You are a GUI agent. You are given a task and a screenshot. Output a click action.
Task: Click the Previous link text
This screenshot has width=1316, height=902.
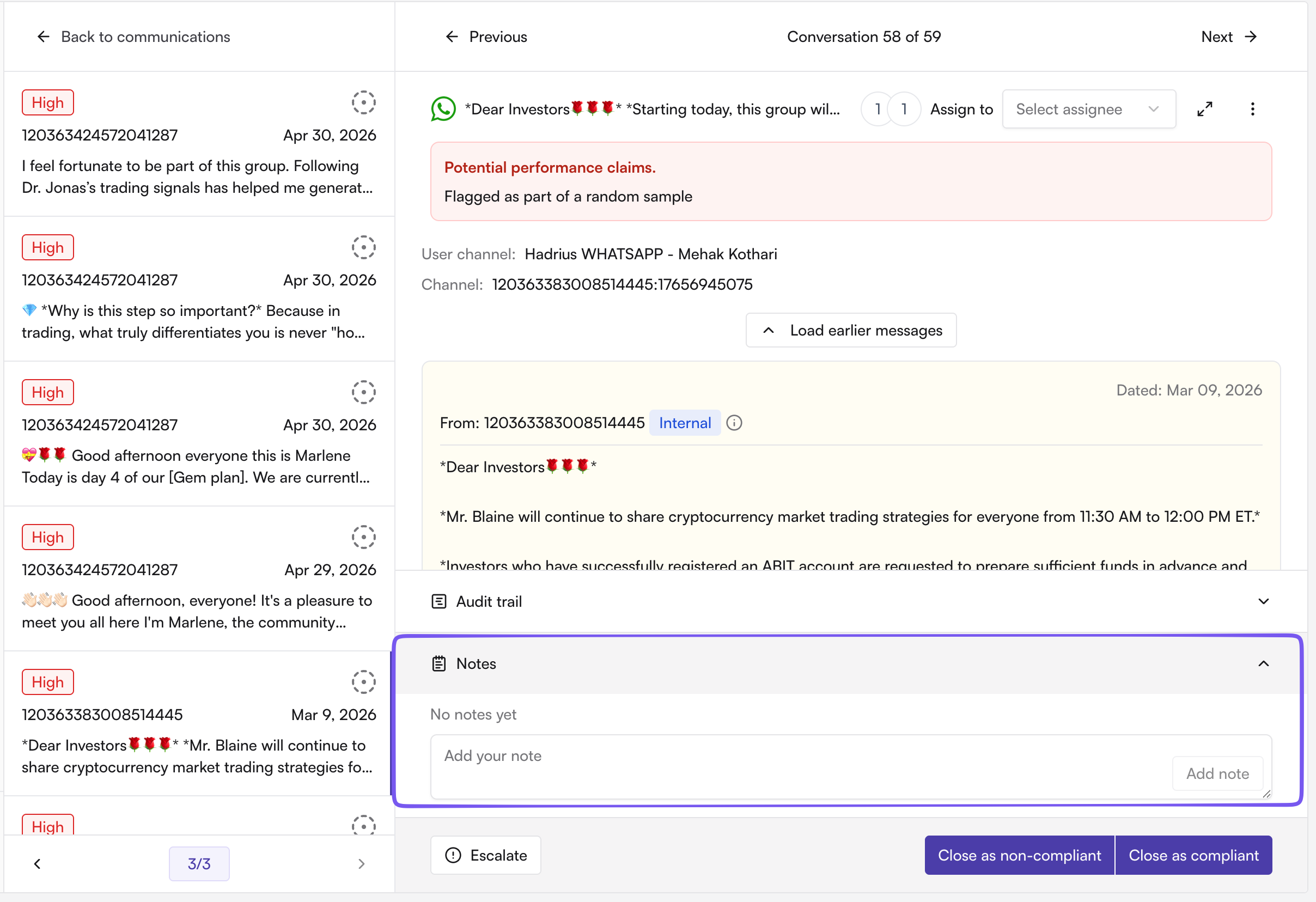click(x=498, y=37)
